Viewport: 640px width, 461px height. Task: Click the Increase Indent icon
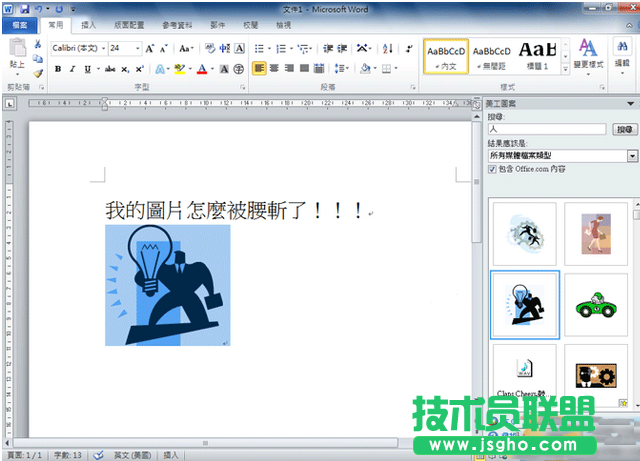342,49
